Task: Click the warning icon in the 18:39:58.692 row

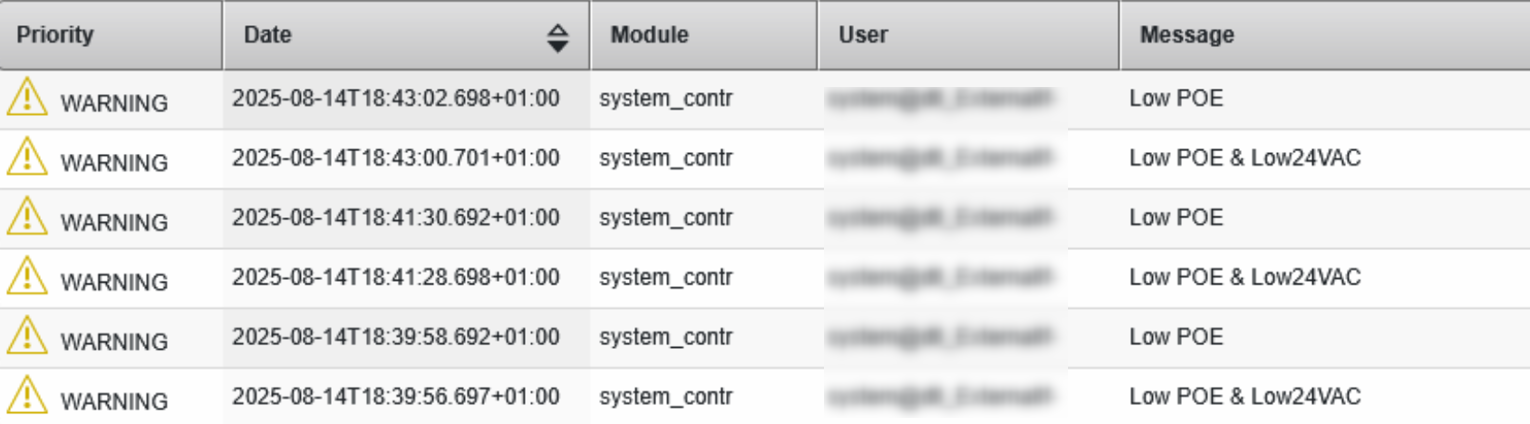Action: [x=27, y=336]
